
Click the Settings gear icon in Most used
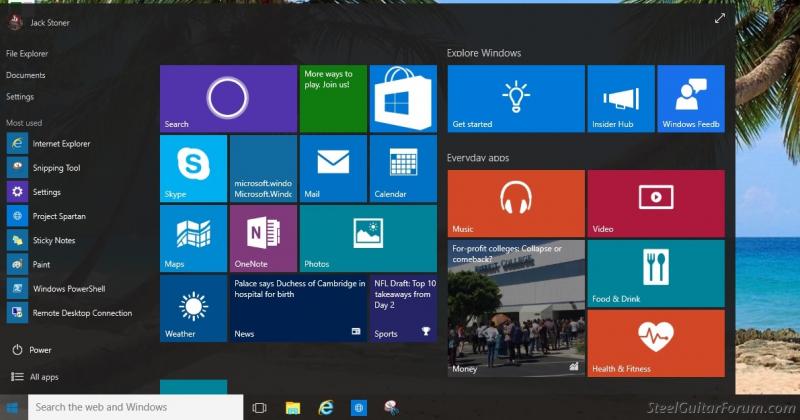(x=17, y=192)
